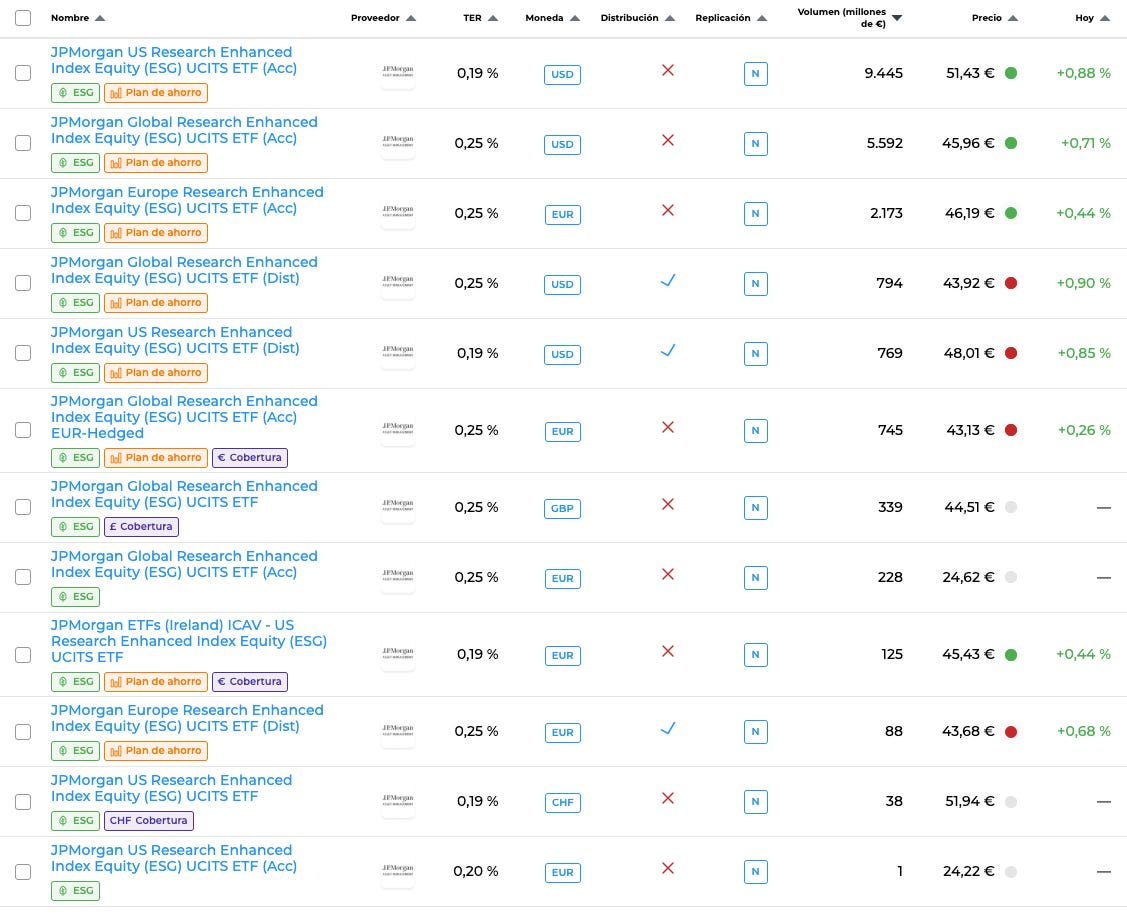Click red X distribution icon in 339 row
The height and width of the screenshot is (914, 1127).
(x=668, y=504)
